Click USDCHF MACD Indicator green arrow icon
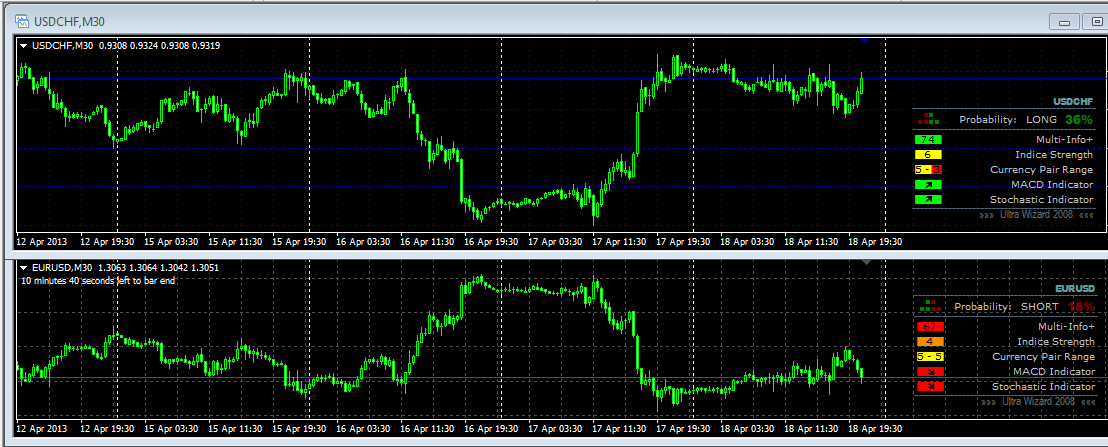The image size is (1108, 447). (x=928, y=185)
